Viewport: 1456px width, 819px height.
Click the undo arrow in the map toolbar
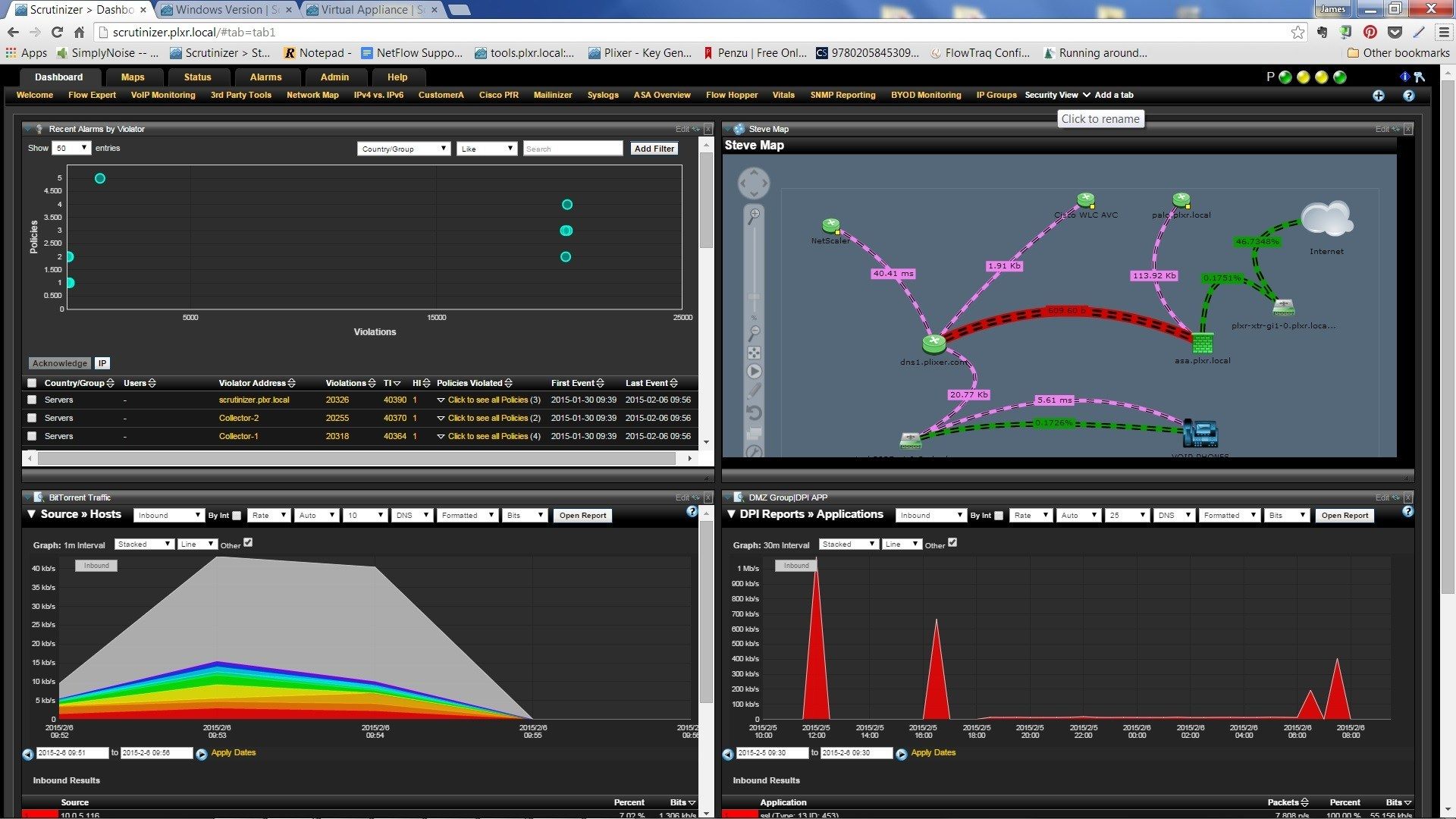pos(754,413)
